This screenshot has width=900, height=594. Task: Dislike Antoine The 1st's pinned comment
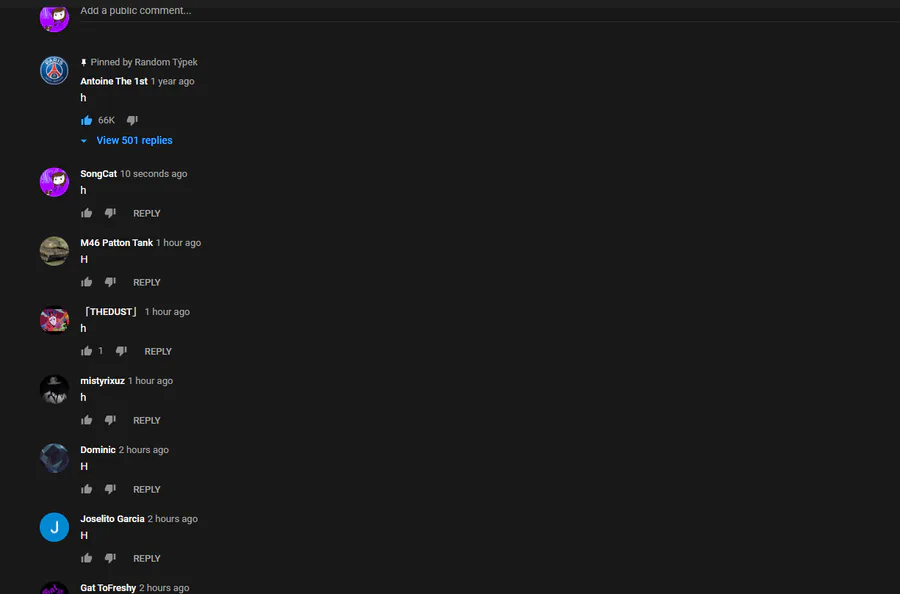(x=133, y=121)
